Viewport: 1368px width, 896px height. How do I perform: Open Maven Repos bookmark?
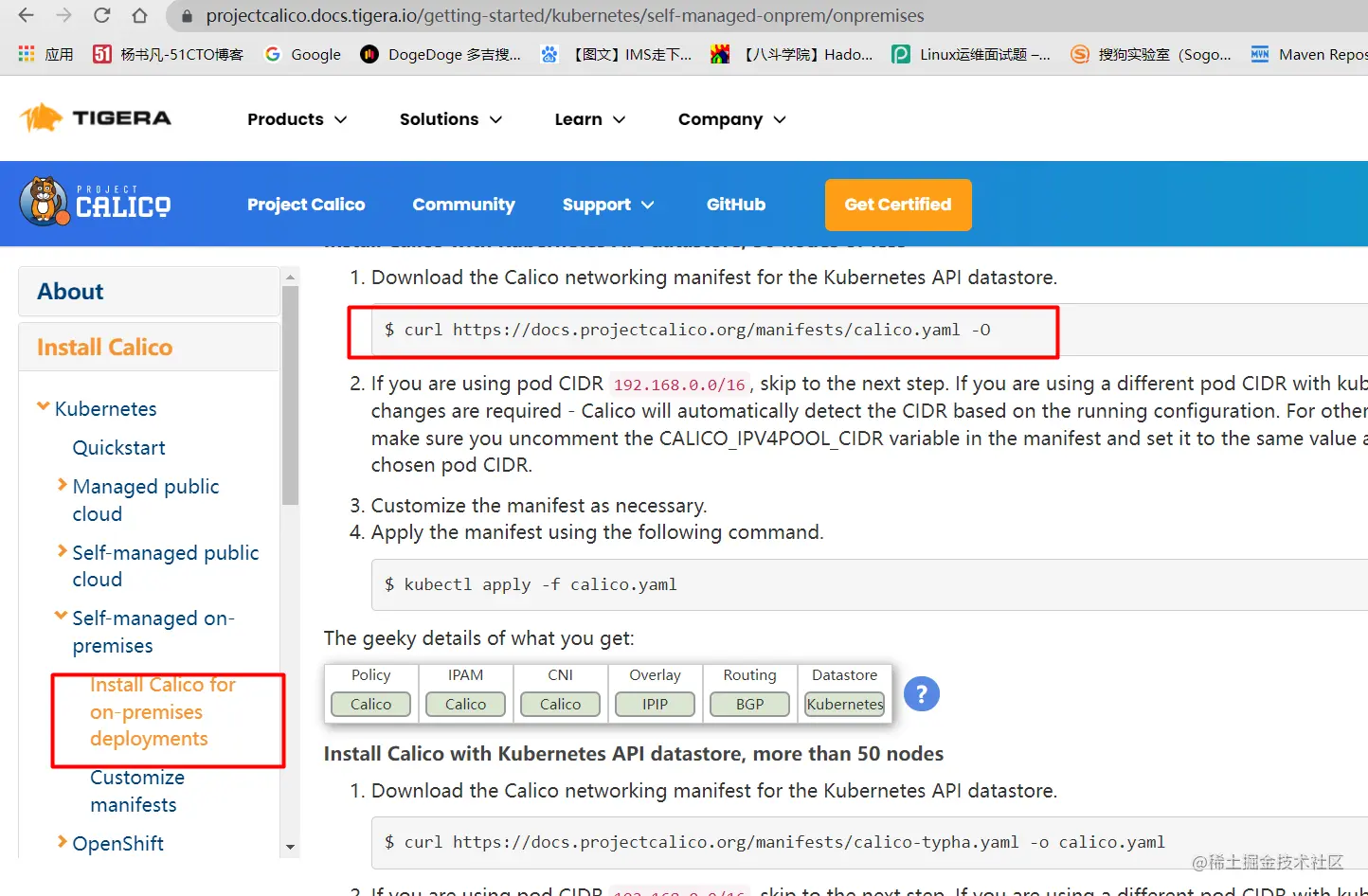pos(1309,54)
